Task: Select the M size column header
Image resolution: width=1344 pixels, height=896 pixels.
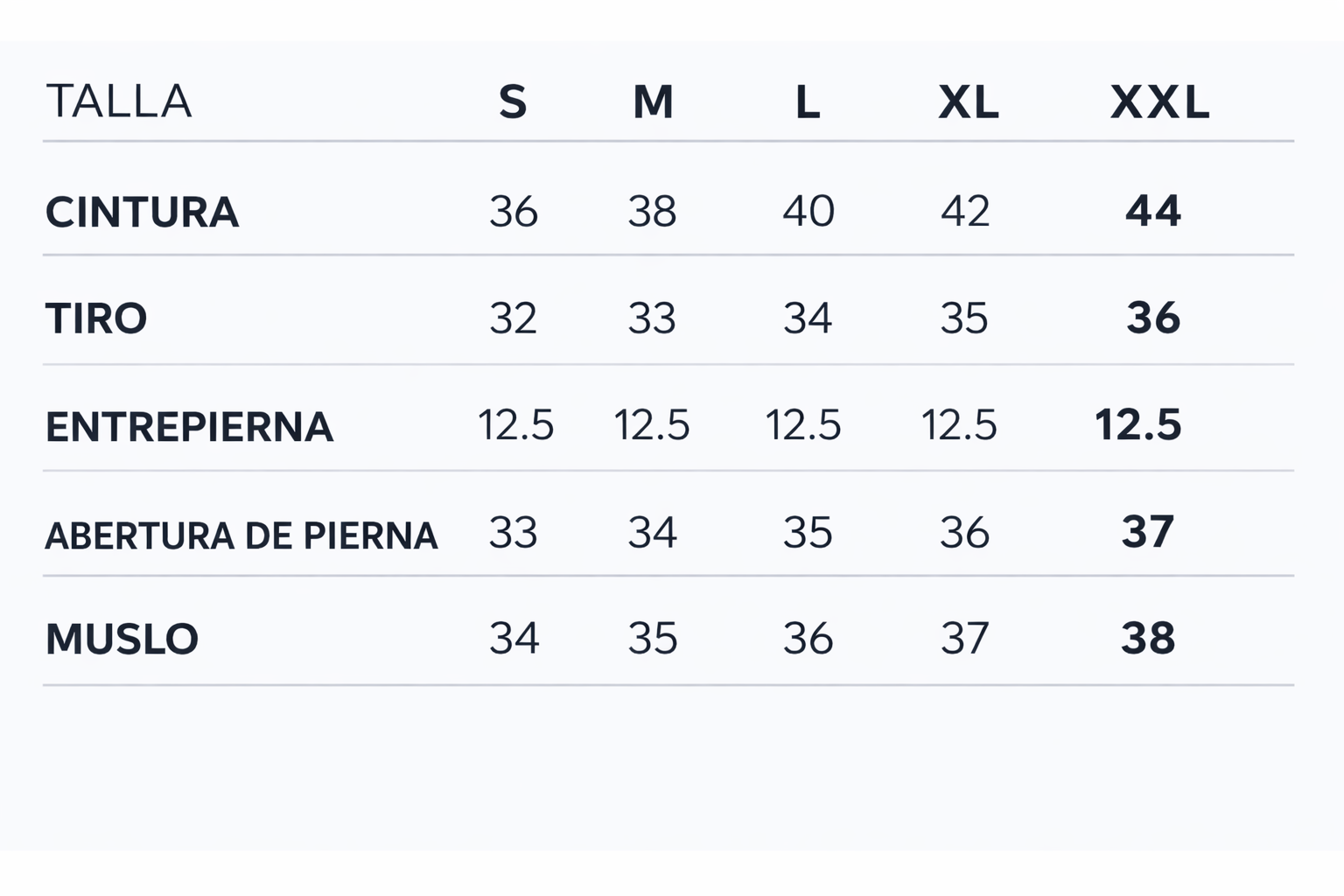Action: [653, 102]
